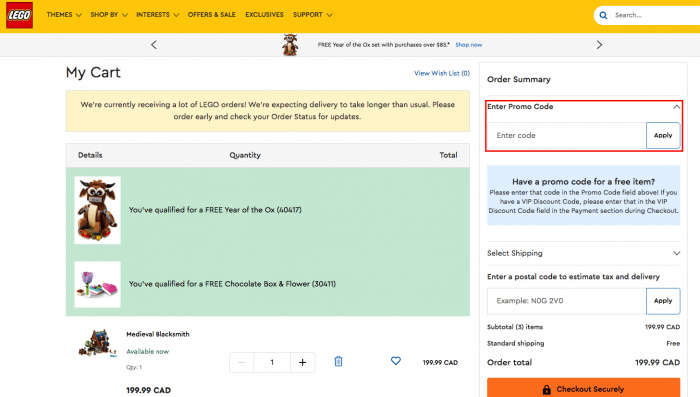Apply the postal code estimate
The height and width of the screenshot is (397, 700).
[x=663, y=301]
